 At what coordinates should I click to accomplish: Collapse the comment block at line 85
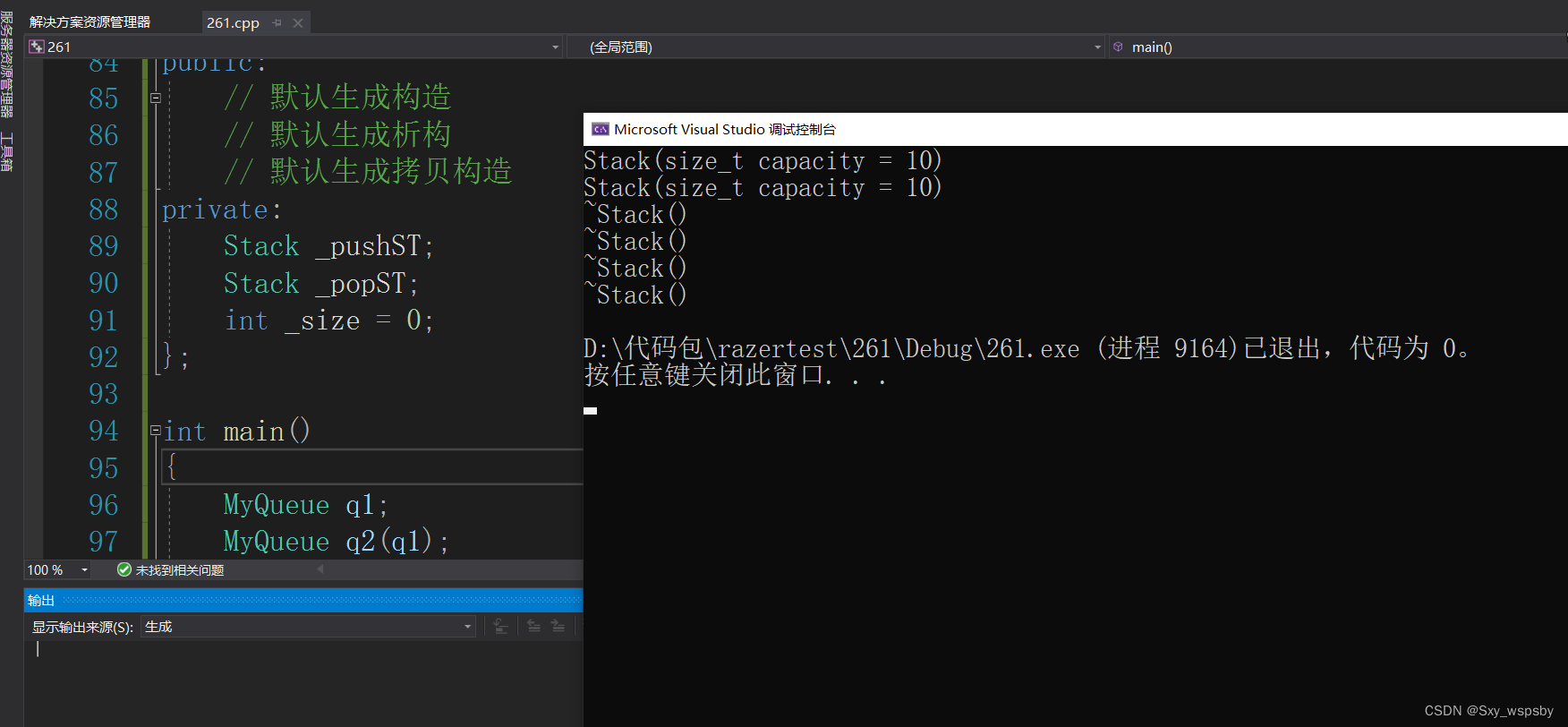(x=155, y=98)
